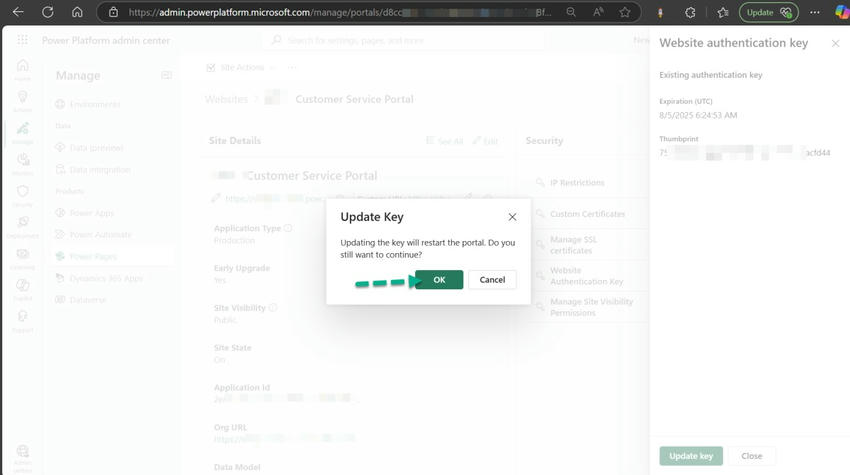Expand the Site Actions dropdown

241,67
